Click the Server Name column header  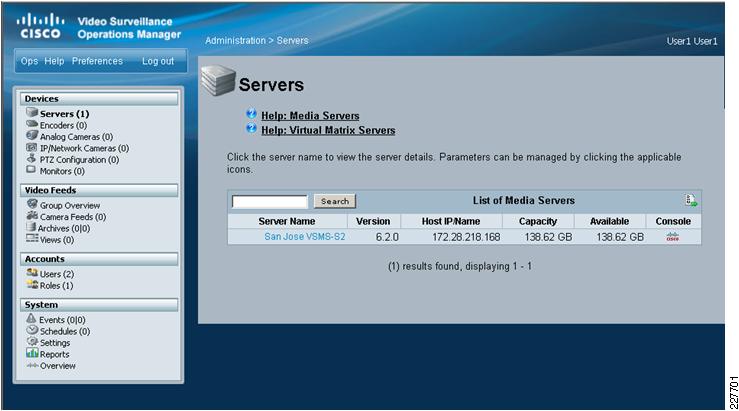pos(287,221)
